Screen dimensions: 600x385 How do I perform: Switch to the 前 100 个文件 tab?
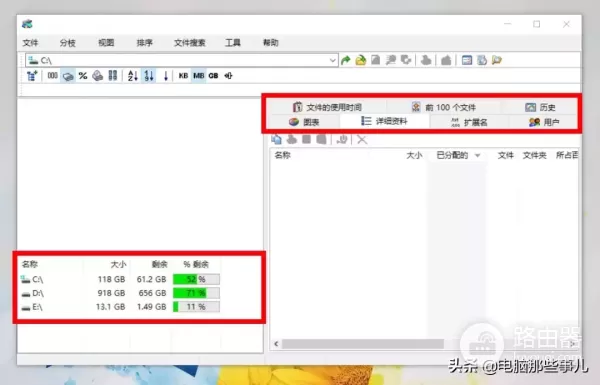(x=444, y=107)
